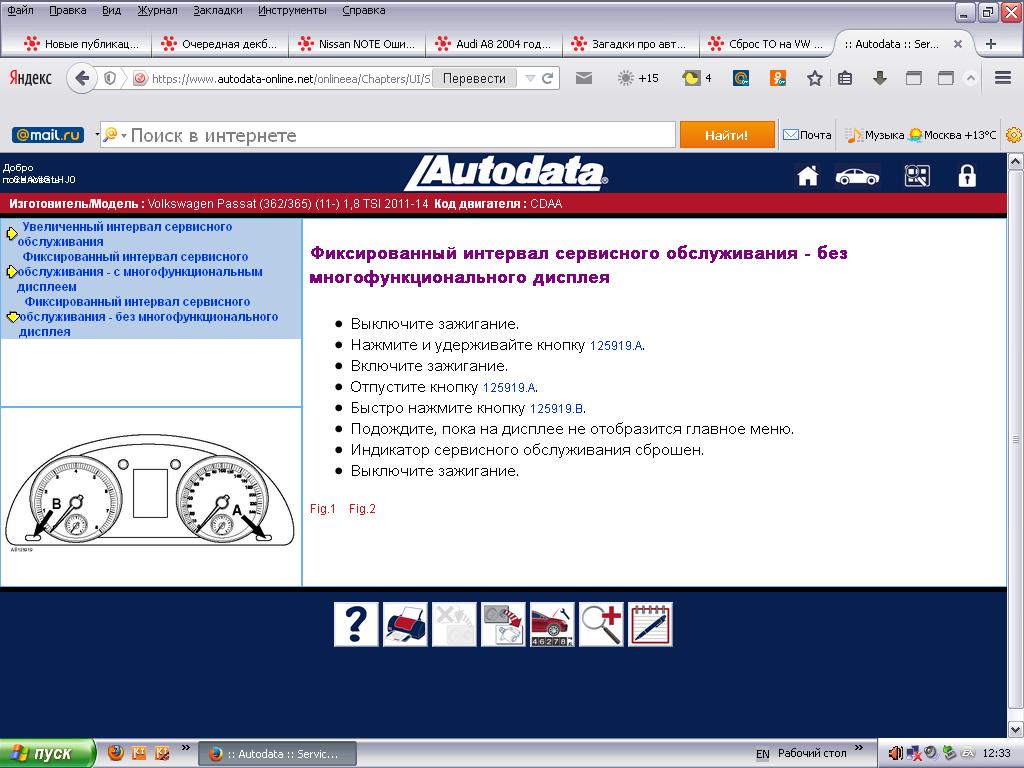Open a new browser tab with plus
Viewport: 1024px width, 768px height.
pyautogui.click(x=991, y=44)
